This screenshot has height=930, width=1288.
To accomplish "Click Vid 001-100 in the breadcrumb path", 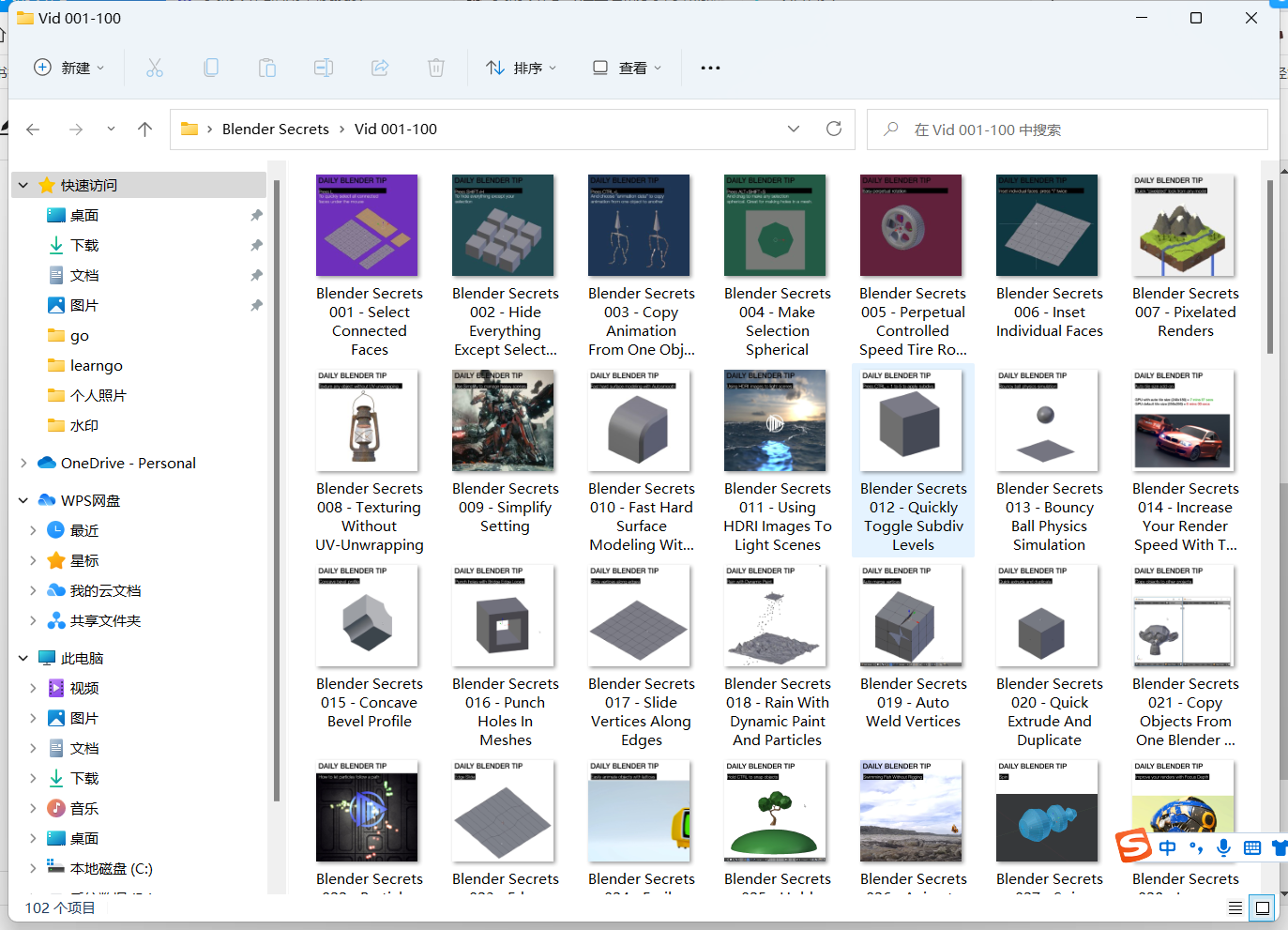I will coord(396,129).
